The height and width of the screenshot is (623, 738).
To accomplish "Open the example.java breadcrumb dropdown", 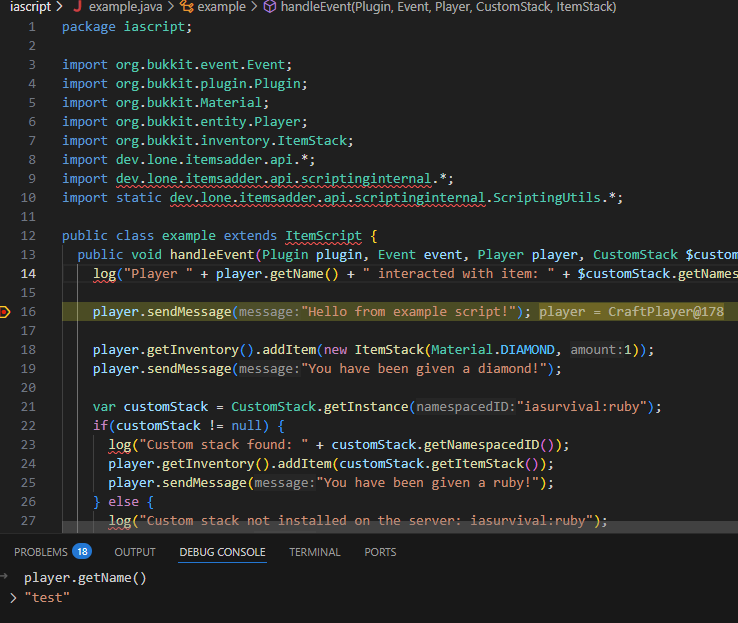I will [118, 7].
